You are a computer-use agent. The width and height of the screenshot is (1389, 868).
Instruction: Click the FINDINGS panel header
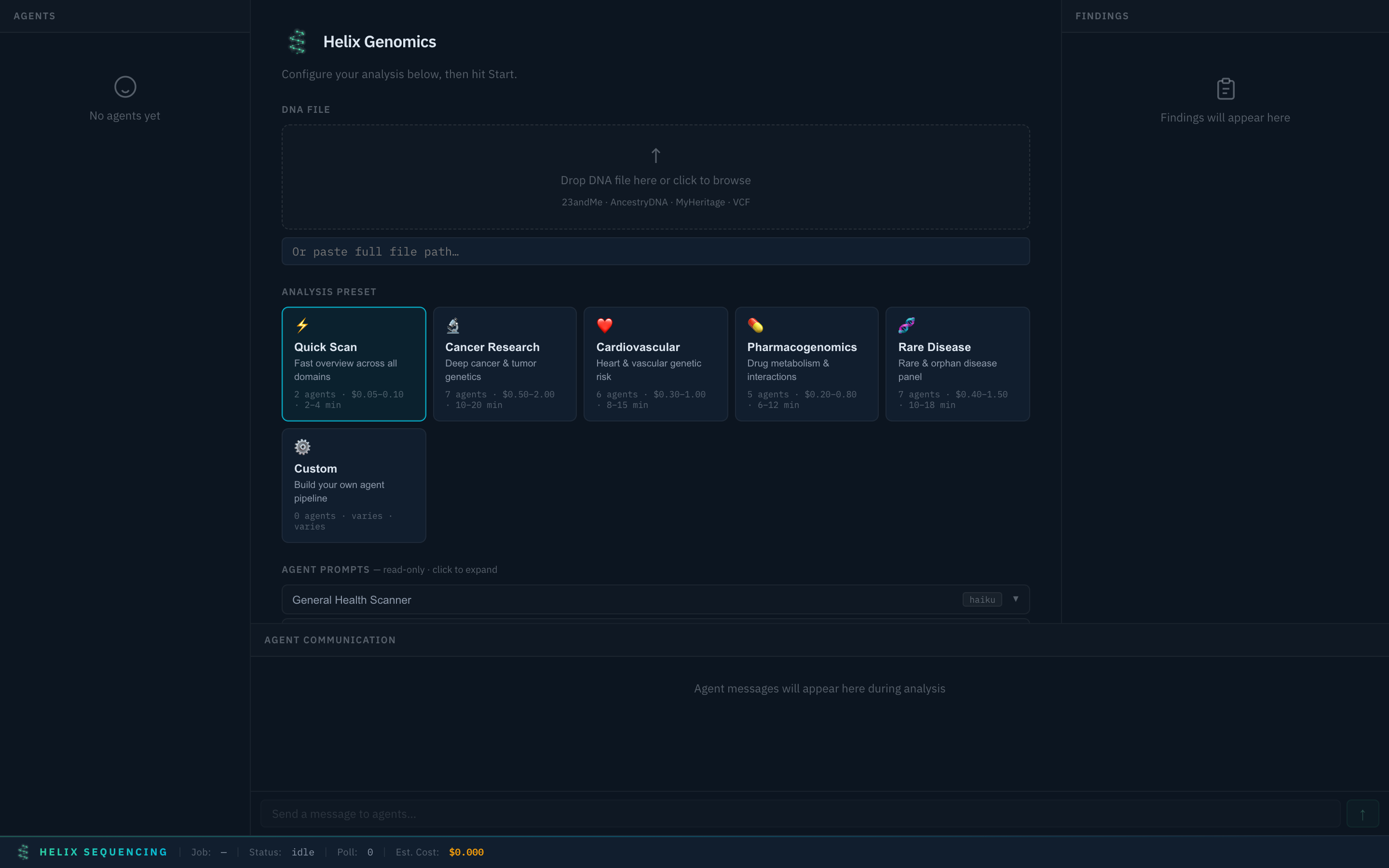1102,15
